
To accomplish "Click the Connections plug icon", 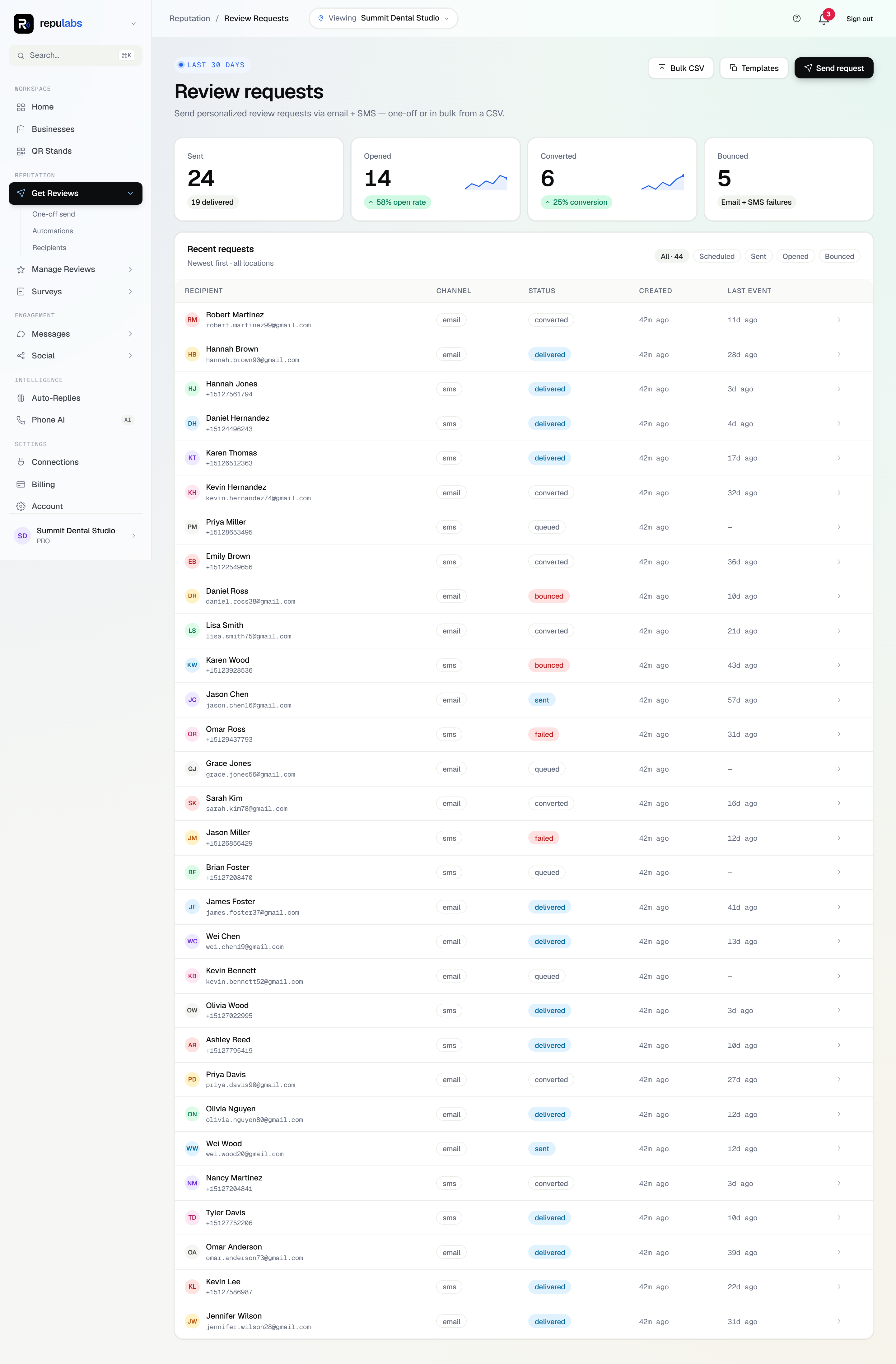I will pos(21,462).
